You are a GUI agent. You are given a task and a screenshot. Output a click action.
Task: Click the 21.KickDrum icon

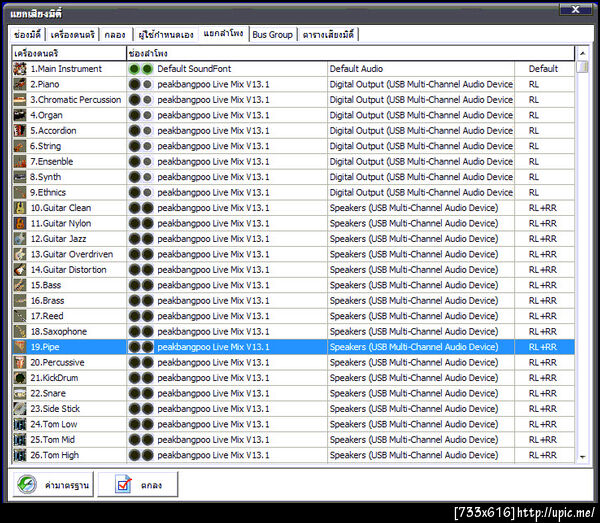20,378
